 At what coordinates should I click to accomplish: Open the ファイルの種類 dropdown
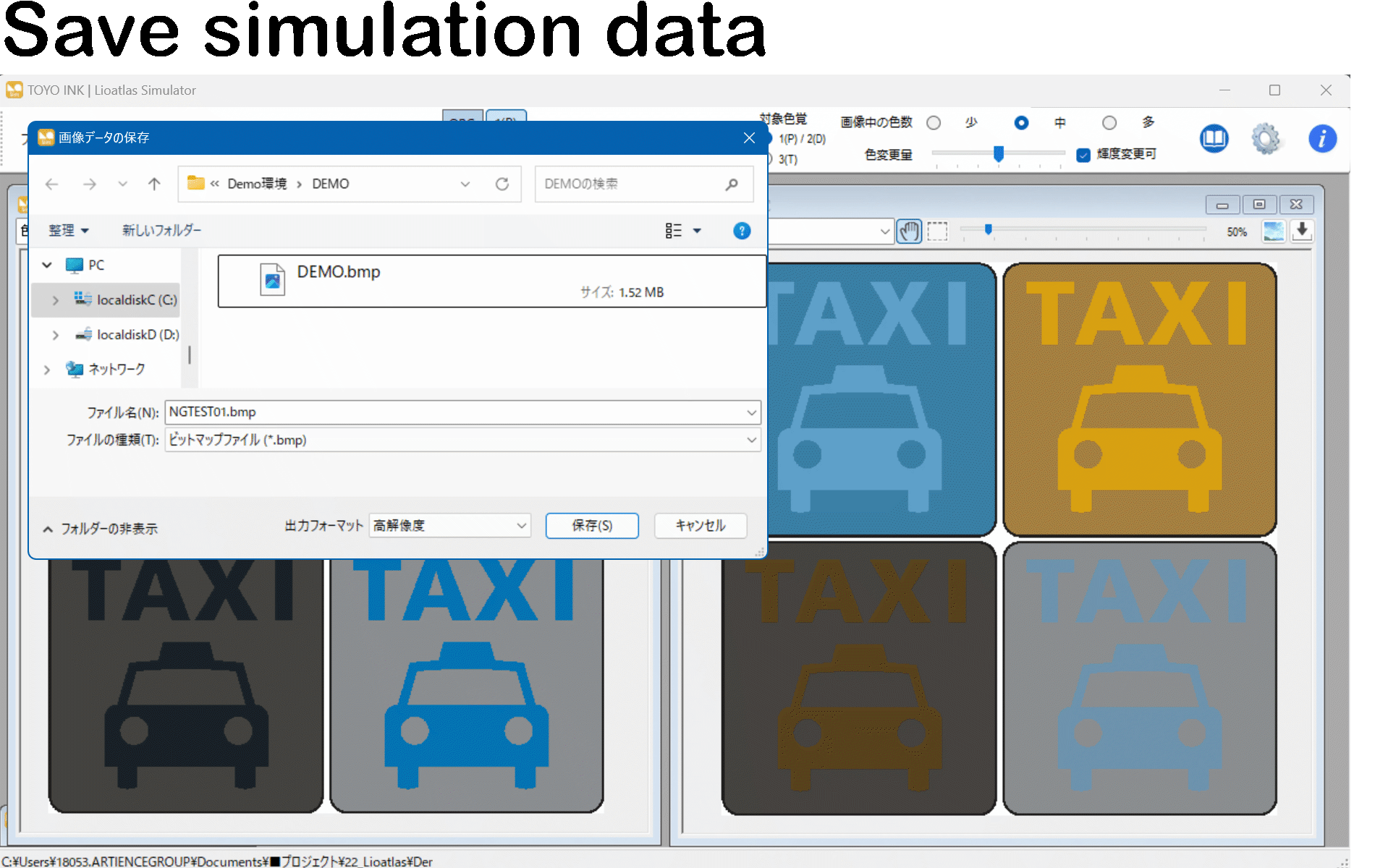[x=462, y=440]
